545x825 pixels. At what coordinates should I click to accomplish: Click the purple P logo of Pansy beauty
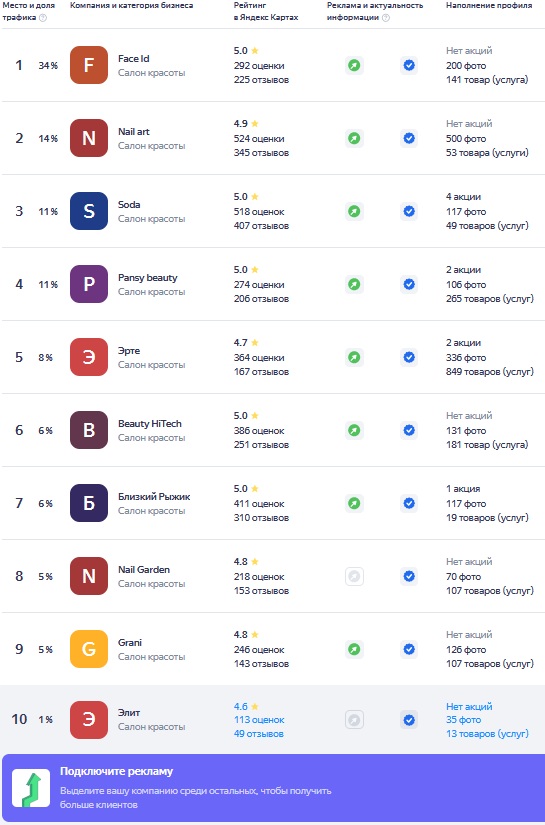coord(89,284)
